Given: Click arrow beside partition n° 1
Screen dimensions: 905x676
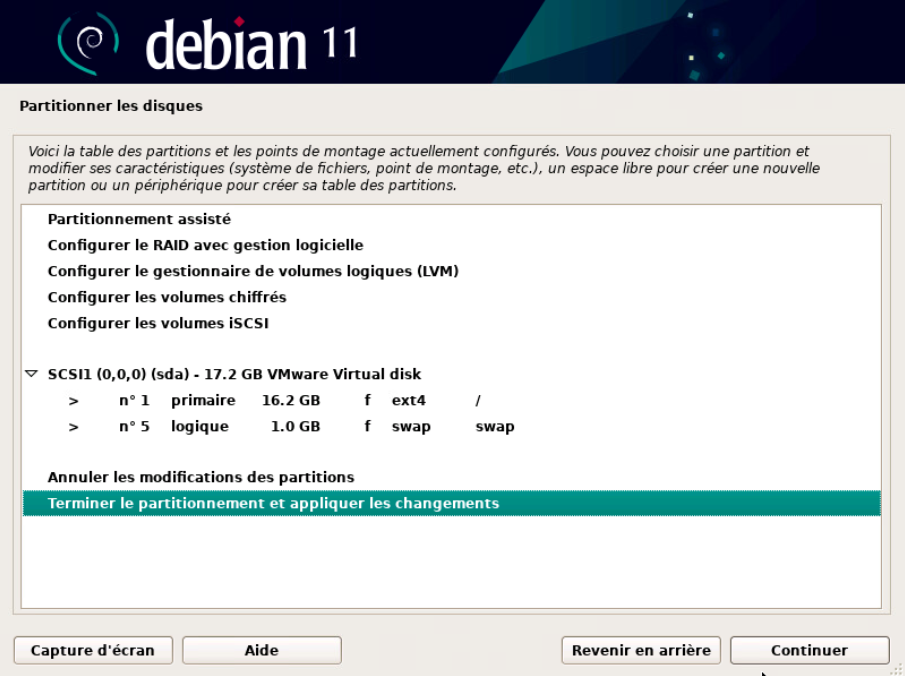Looking at the screenshot, I should 73,401.
